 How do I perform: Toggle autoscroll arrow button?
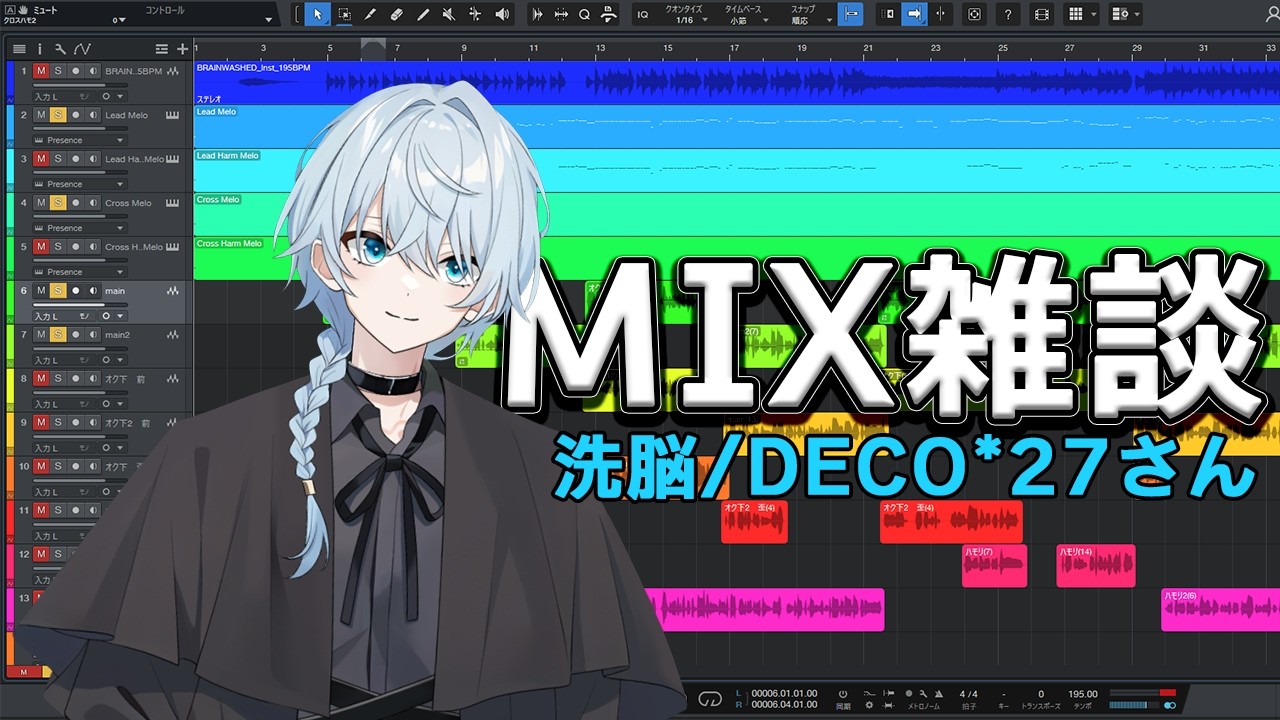pyautogui.click(x=914, y=14)
